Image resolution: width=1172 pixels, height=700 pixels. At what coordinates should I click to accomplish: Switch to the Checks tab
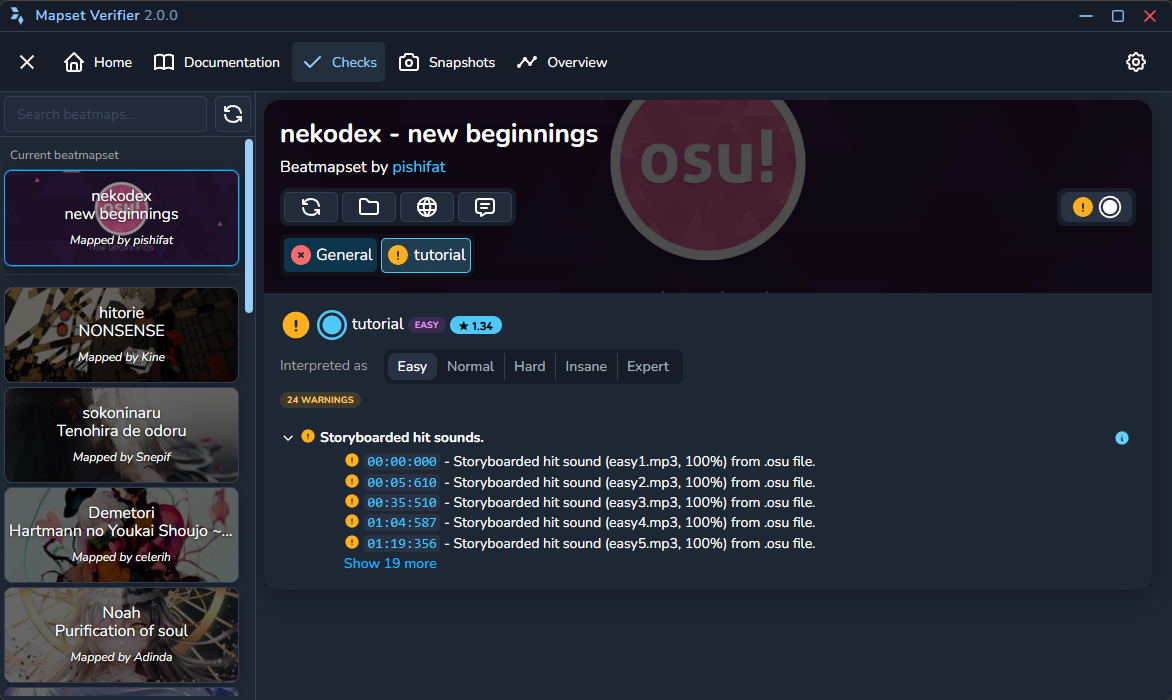tap(339, 62)
